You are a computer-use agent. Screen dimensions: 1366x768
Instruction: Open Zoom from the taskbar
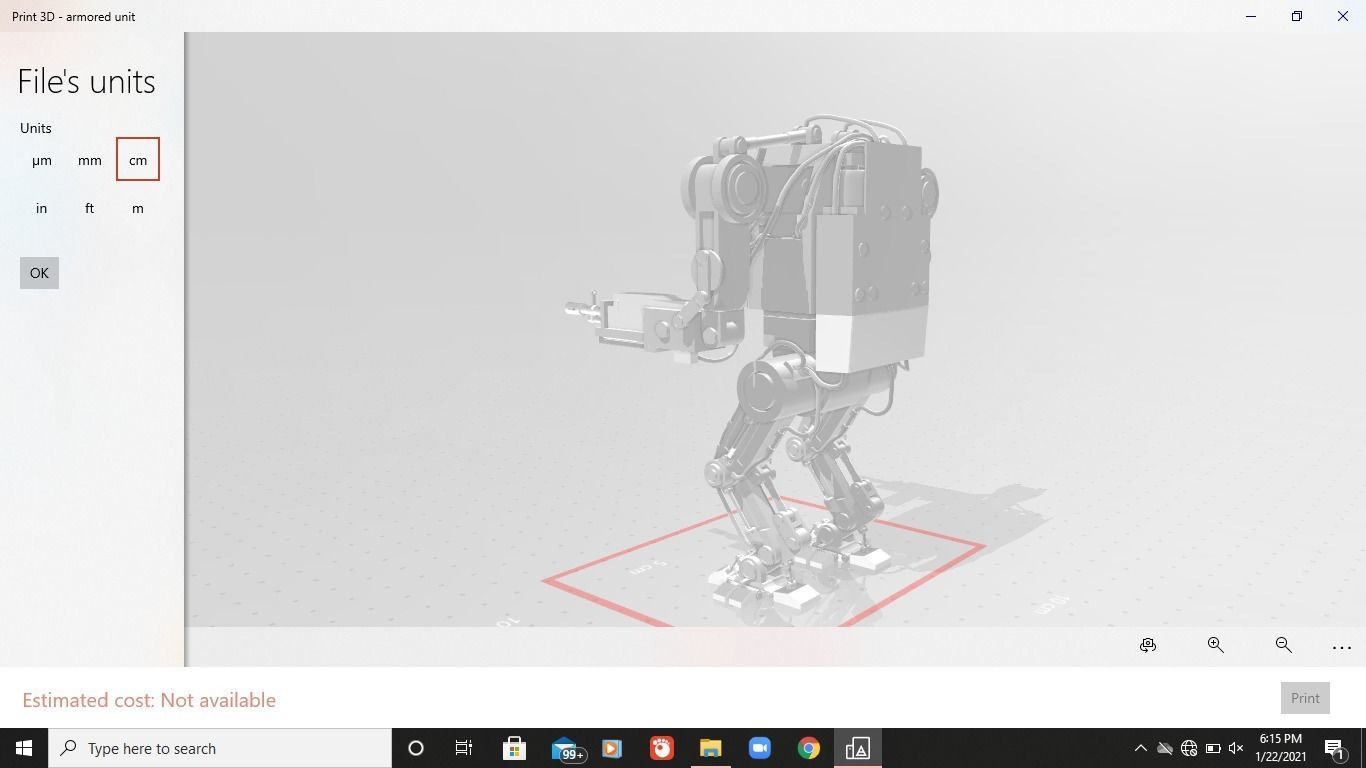click(759, 748)
